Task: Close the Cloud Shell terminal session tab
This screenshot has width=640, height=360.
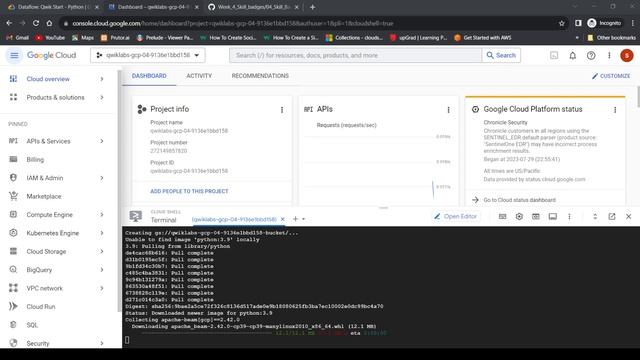Action: click(282, 219)
